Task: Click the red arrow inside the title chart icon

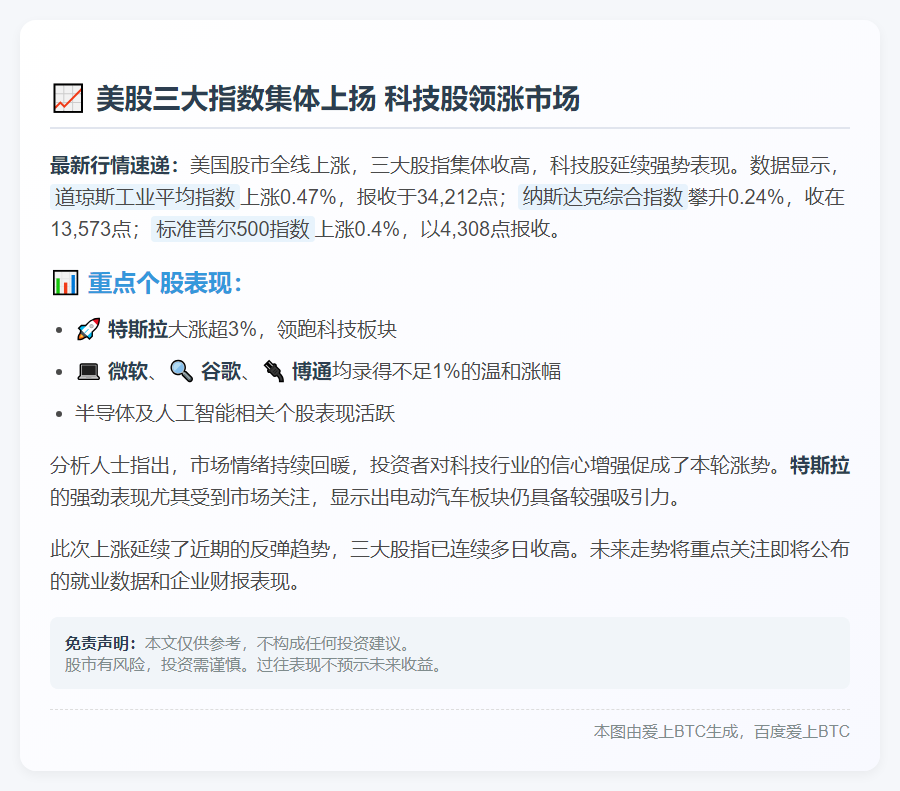Action: tap(69, 97)
